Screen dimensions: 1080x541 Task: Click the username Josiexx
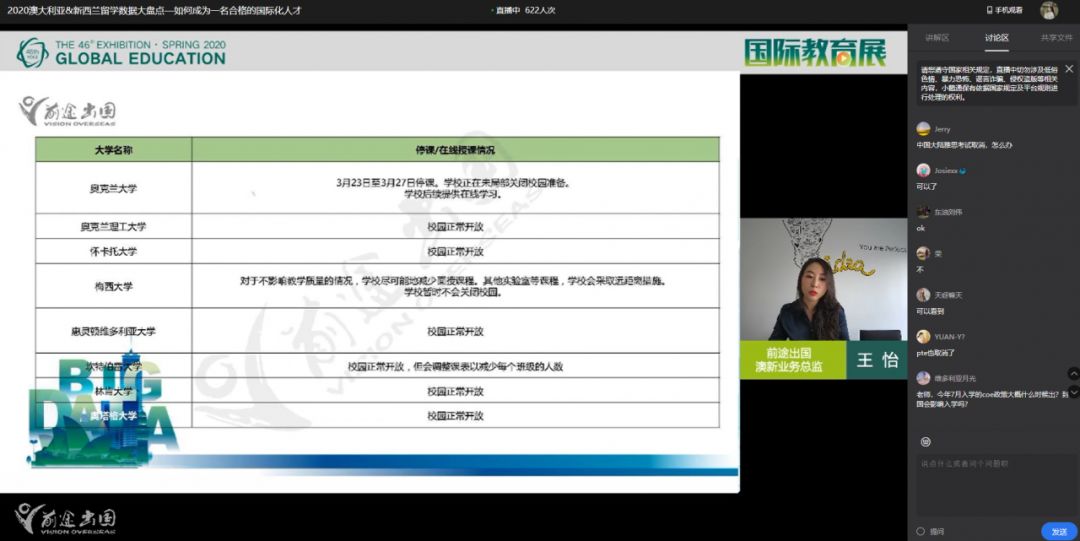click(x=946, y=171)
